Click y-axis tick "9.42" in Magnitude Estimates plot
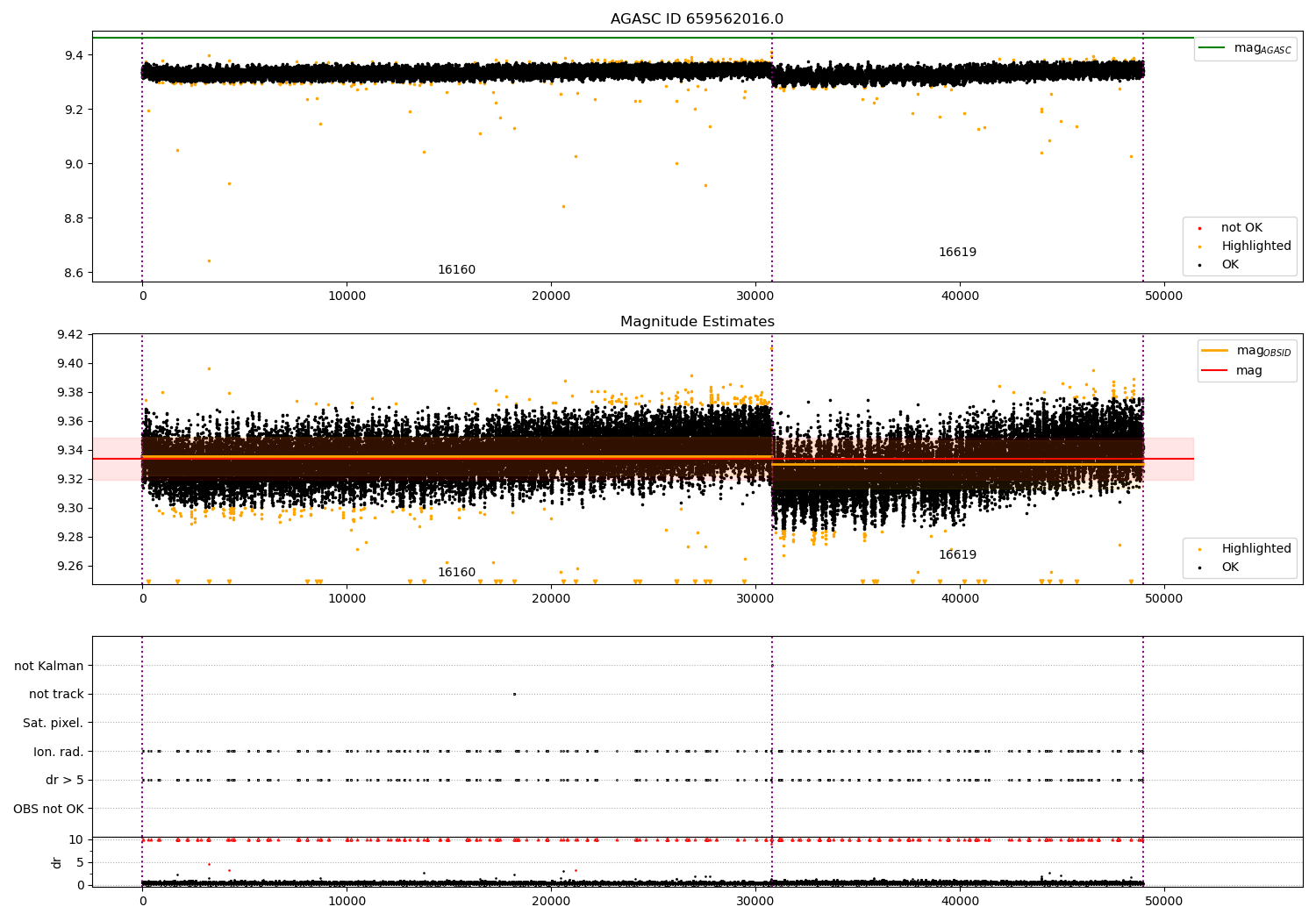Screen dimensions: 1316x921 tap(70, 334)
